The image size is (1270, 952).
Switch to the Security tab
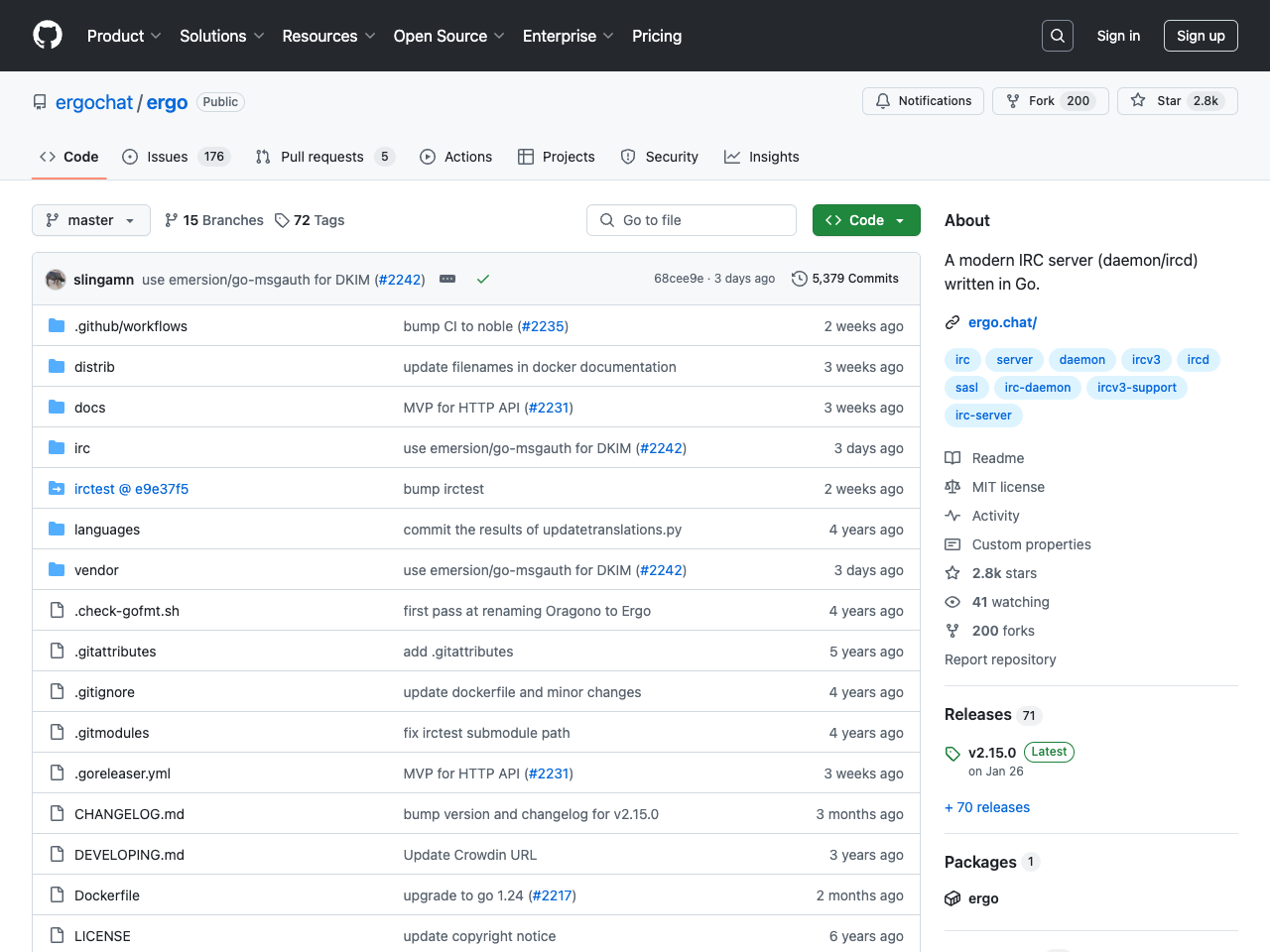point(660,157)
